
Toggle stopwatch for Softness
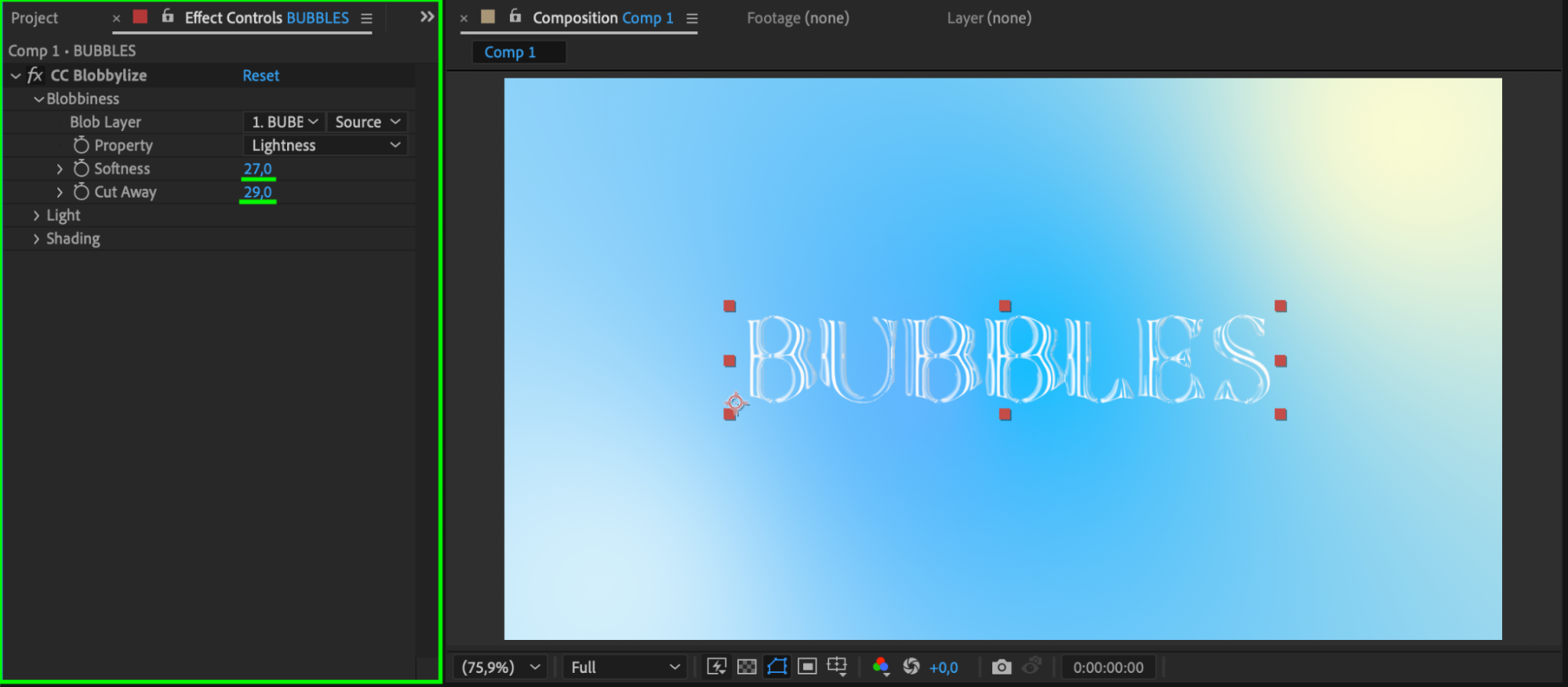click(x=81, y=169)
